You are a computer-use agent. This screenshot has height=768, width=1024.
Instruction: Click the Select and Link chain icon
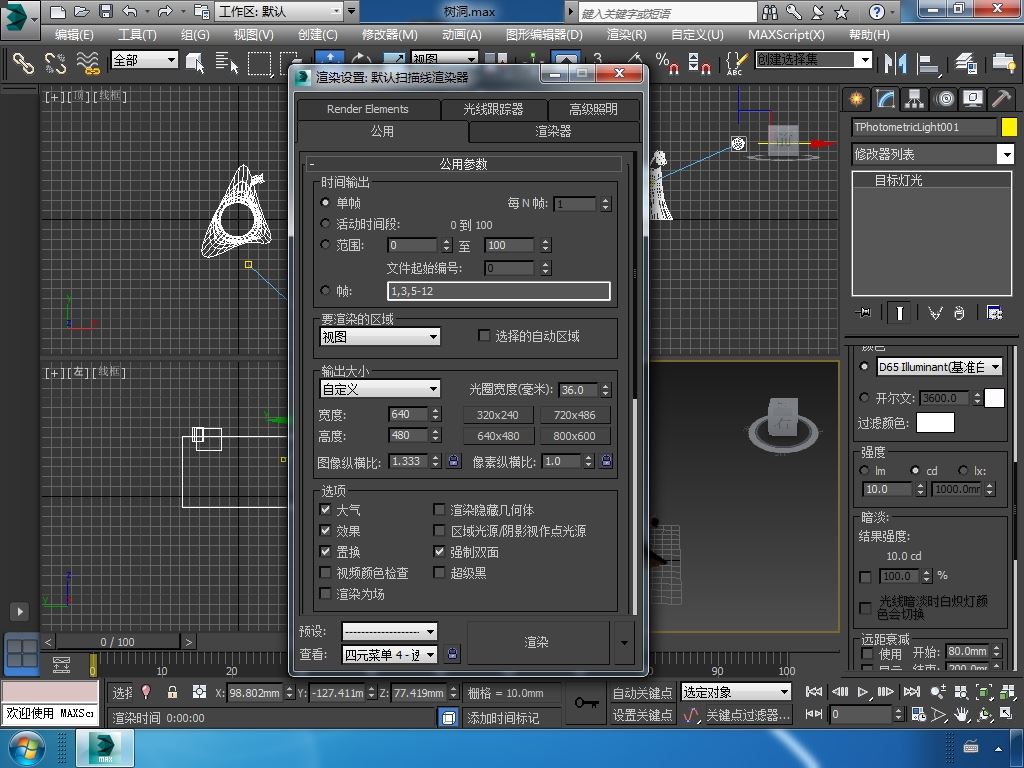23,63
